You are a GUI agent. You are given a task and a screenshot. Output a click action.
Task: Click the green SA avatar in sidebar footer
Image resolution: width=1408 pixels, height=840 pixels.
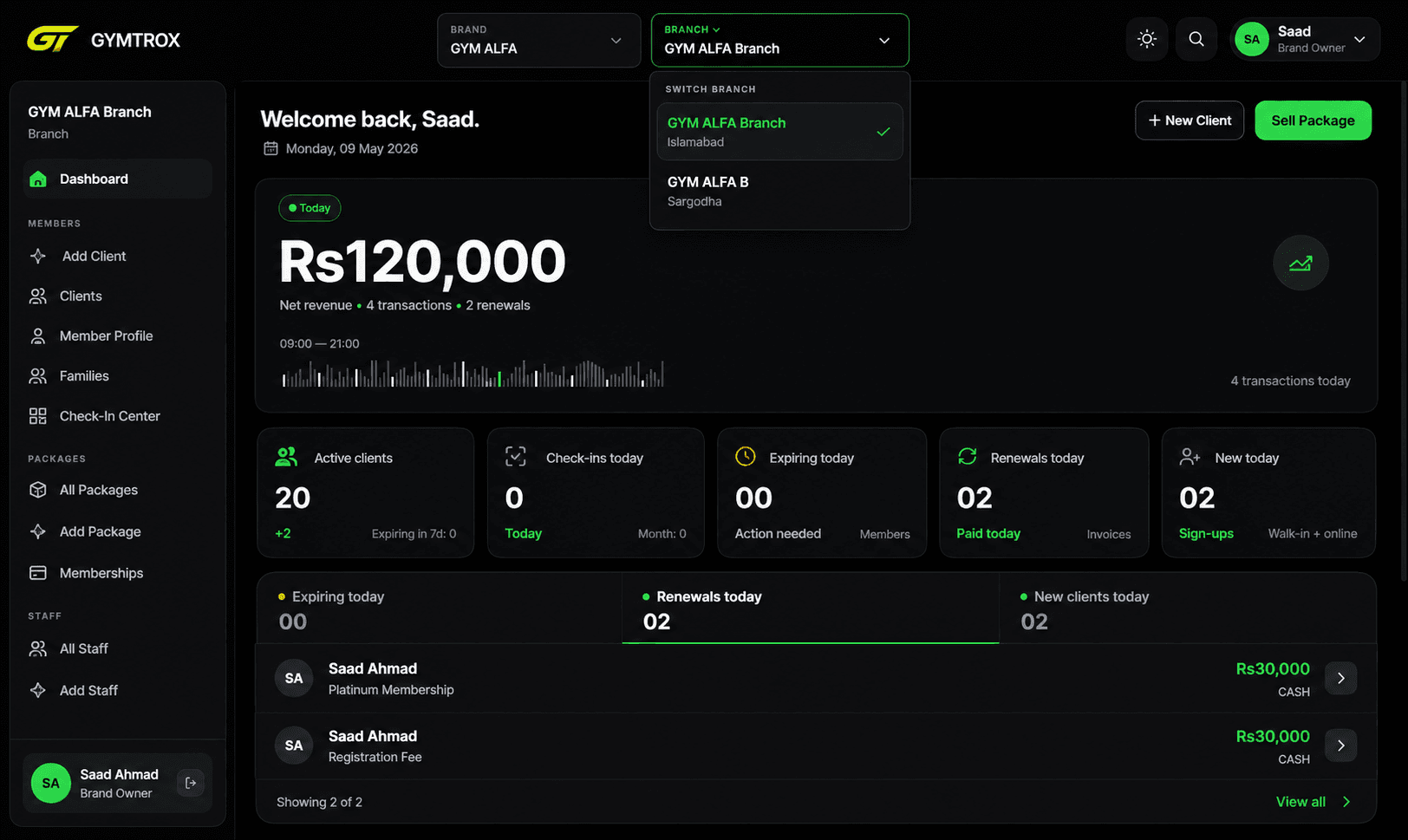[x=51, y=783]
